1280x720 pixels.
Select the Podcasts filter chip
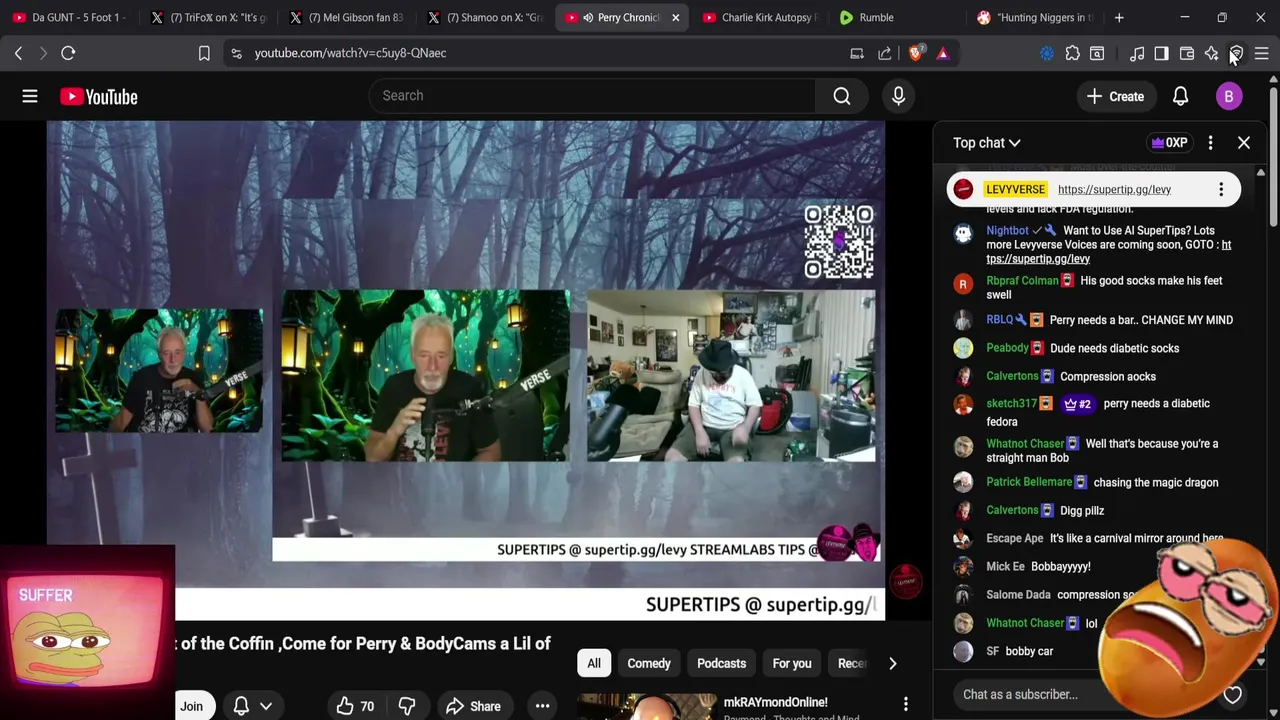(721, 663)
